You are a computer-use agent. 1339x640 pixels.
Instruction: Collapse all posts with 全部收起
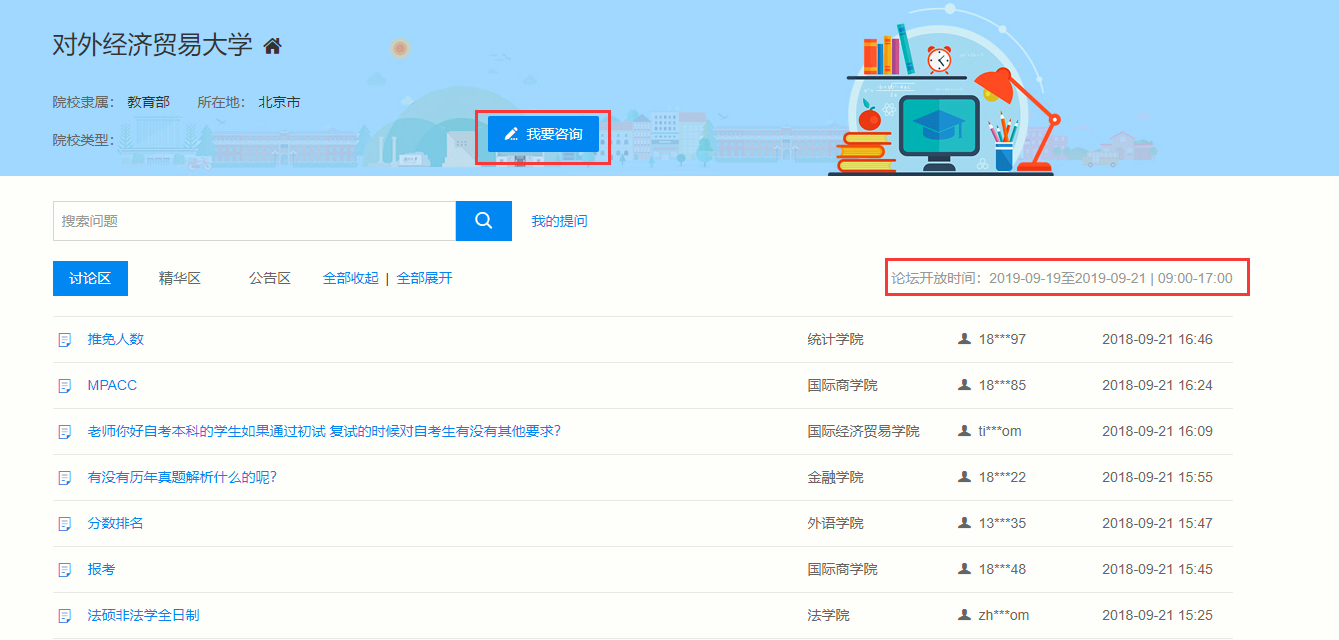point(351,278)
